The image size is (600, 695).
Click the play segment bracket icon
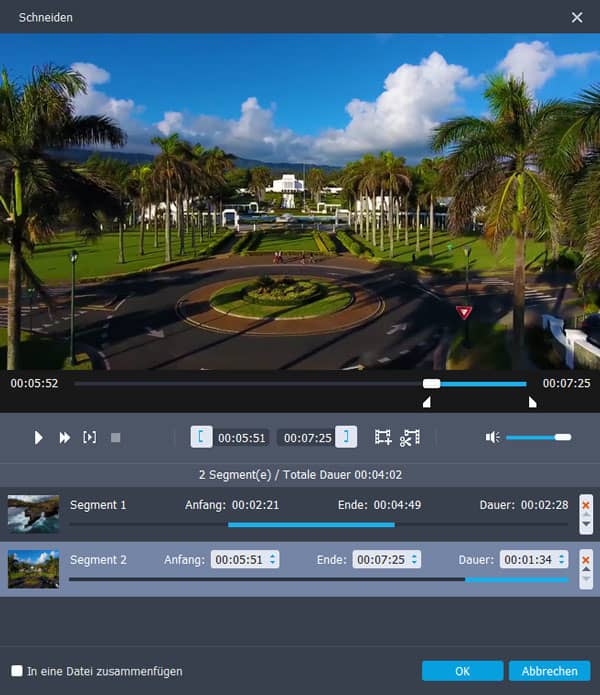pyautogui.click(x=90, y=437)
